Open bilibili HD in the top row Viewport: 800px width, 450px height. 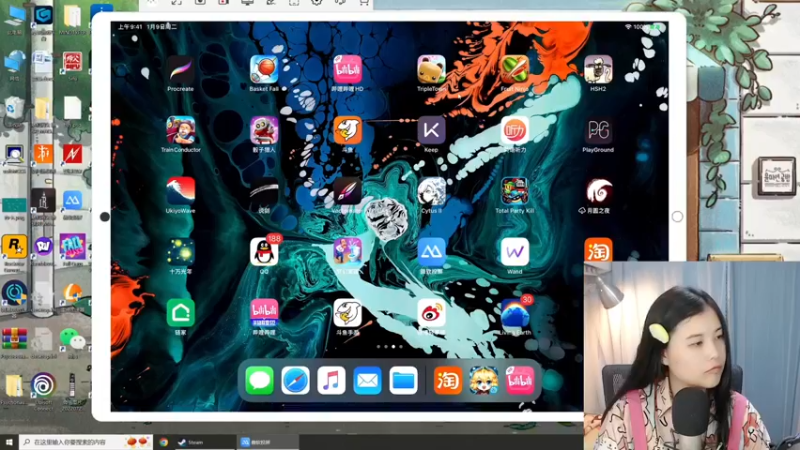347,70
